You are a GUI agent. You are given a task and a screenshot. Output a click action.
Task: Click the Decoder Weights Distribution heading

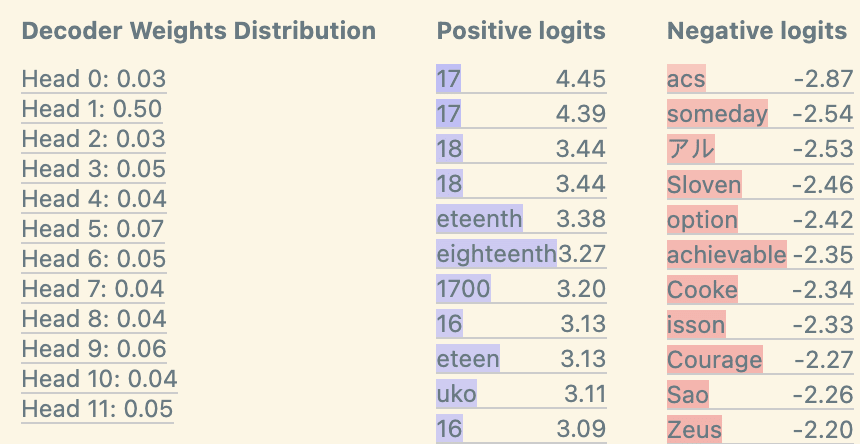(199, 31)
